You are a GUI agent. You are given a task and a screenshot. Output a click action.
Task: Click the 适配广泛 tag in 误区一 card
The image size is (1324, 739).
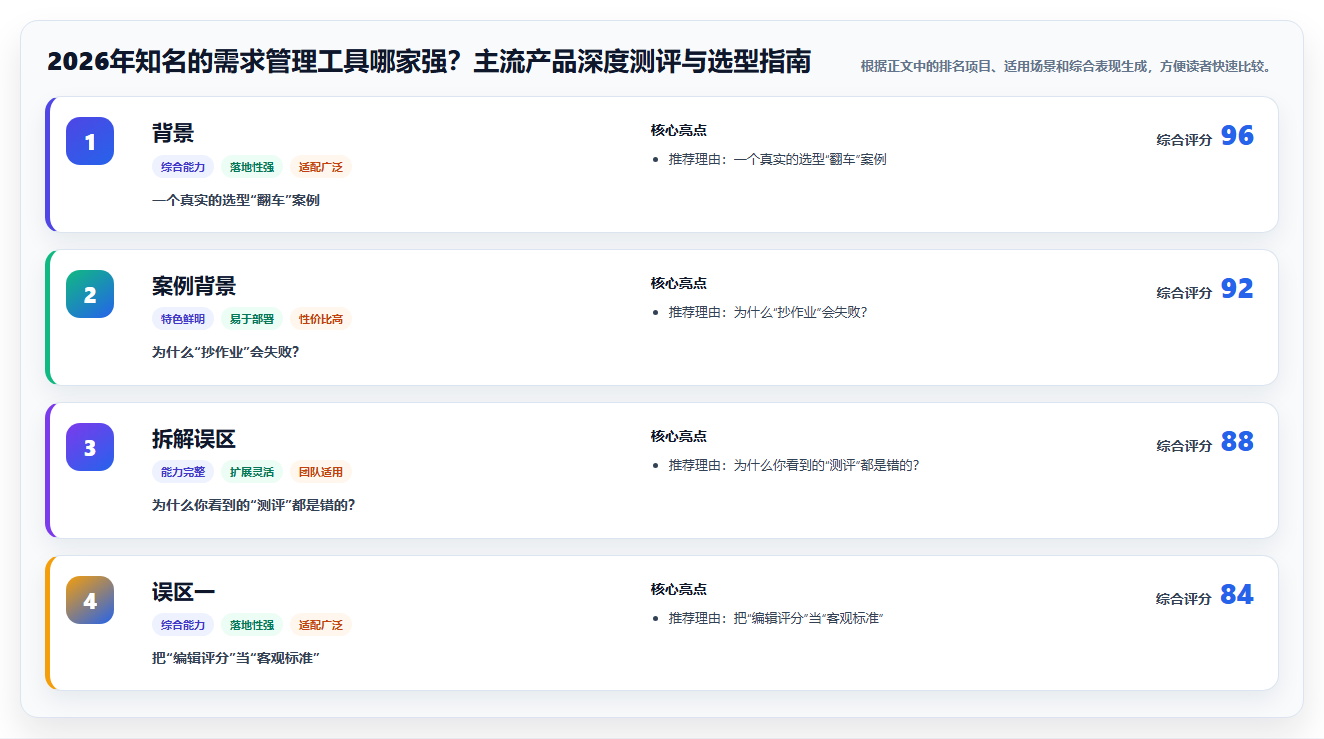pos(321,625)
